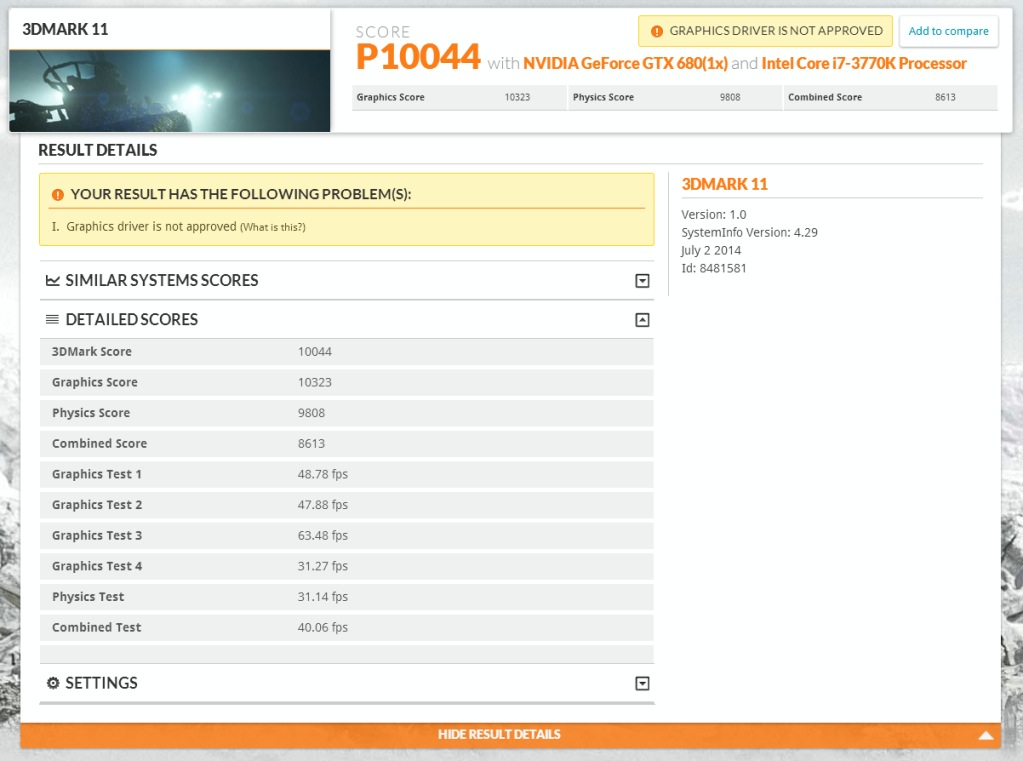Expand the Settings section arrow box

pyautogui.click(x=642, y=683)
